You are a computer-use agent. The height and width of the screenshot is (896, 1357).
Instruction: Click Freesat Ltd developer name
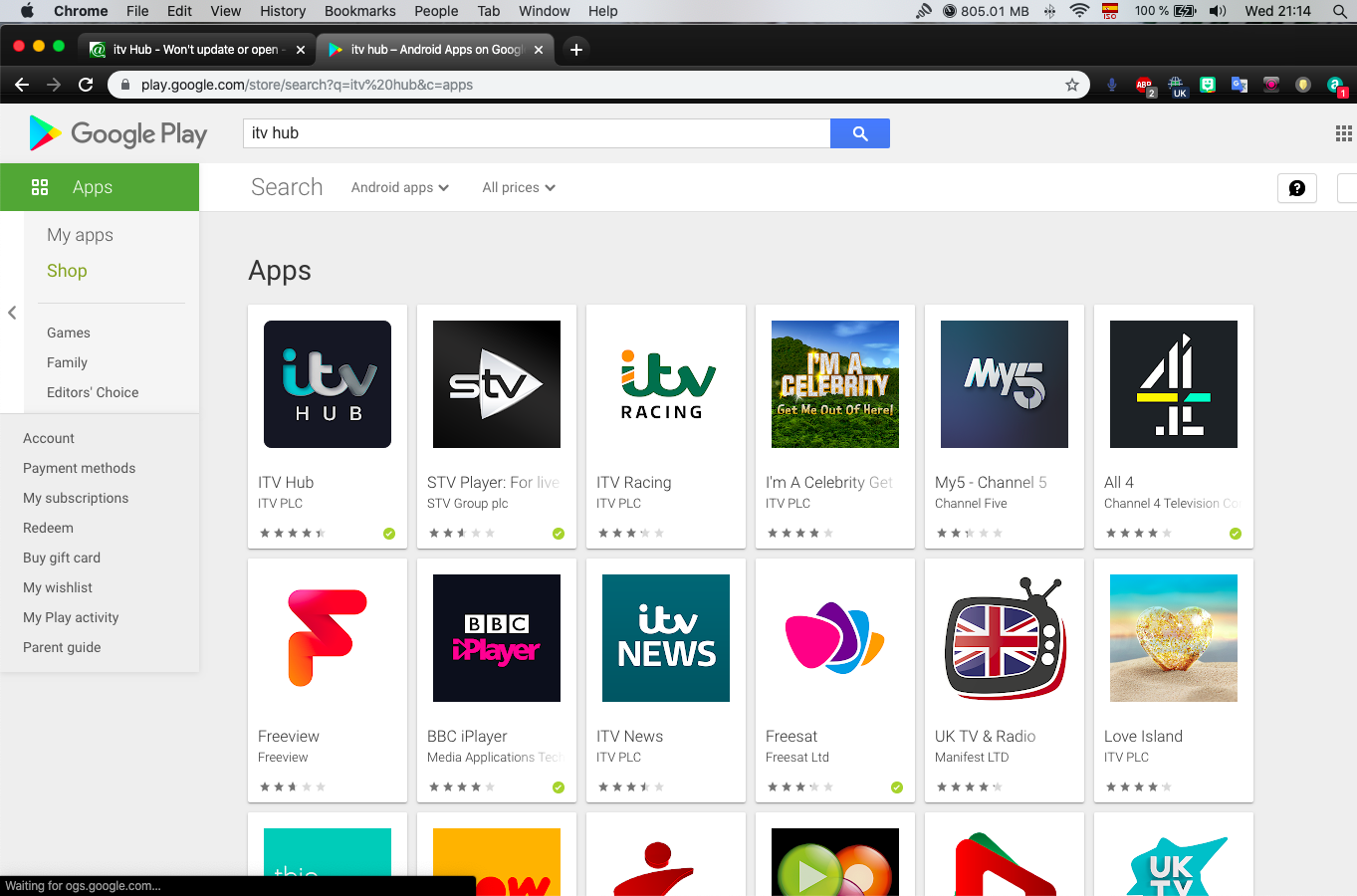tap(796, 758)
